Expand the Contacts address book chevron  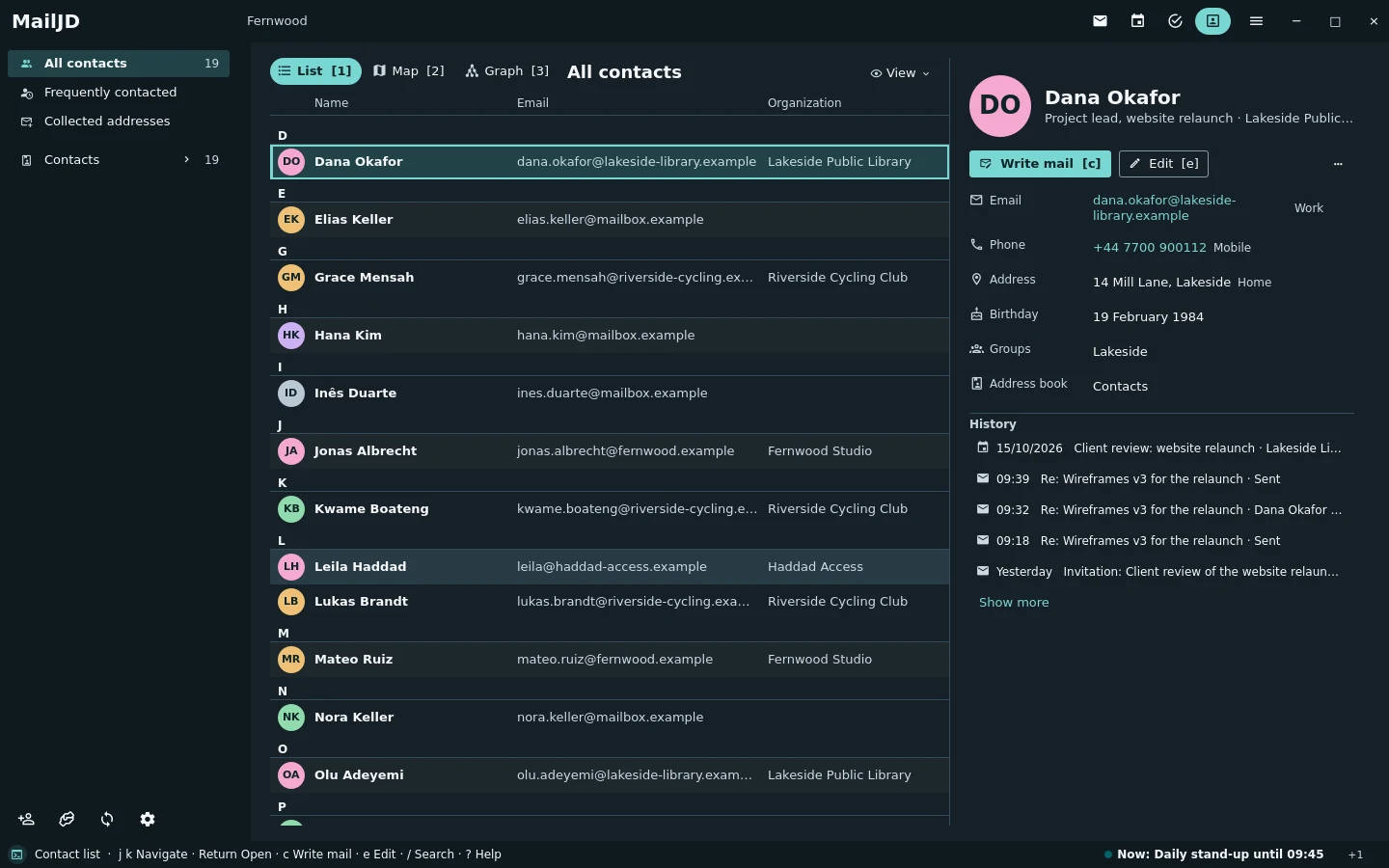click(x=186, y=160)
